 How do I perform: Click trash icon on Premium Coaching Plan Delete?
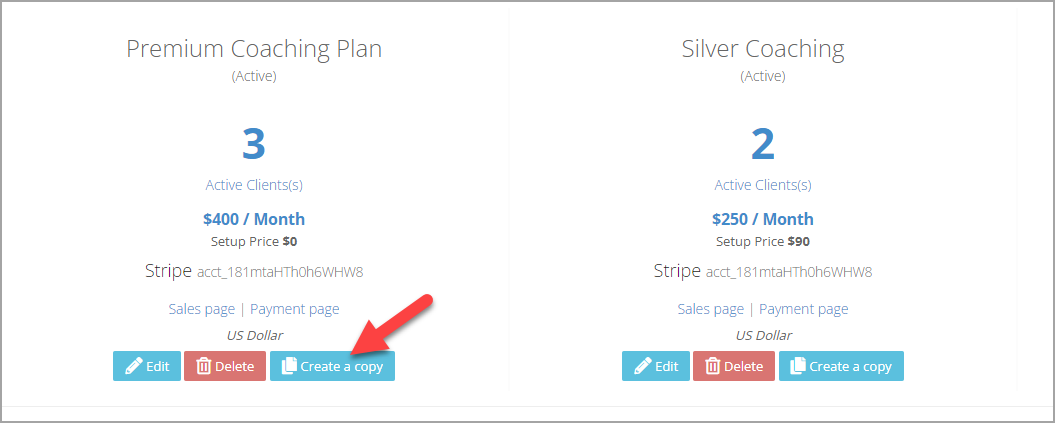(x=203, y=366)
